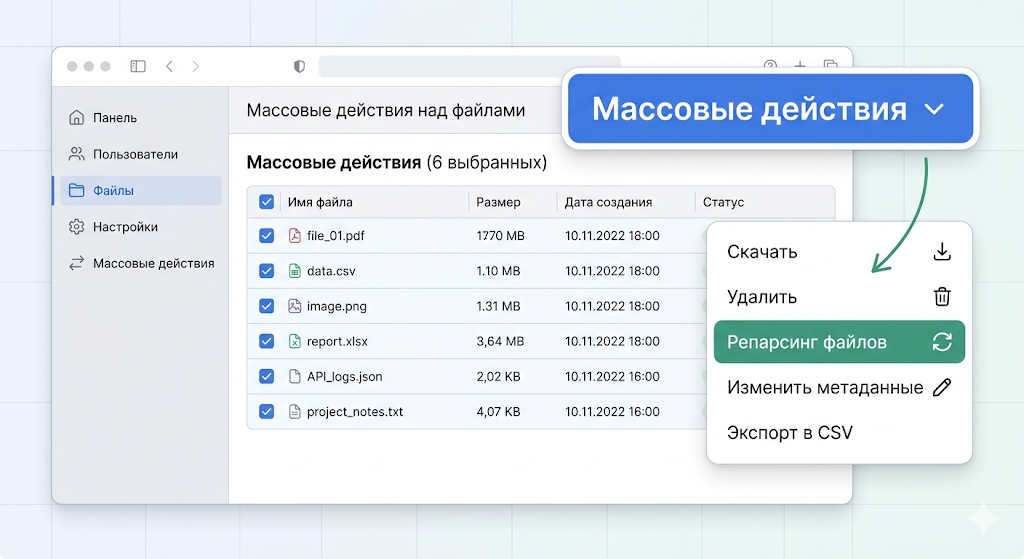Screen dimensions: 1024x559
Task: Click the file icon of API_logs.json
Action: click(x=295, y=376)
